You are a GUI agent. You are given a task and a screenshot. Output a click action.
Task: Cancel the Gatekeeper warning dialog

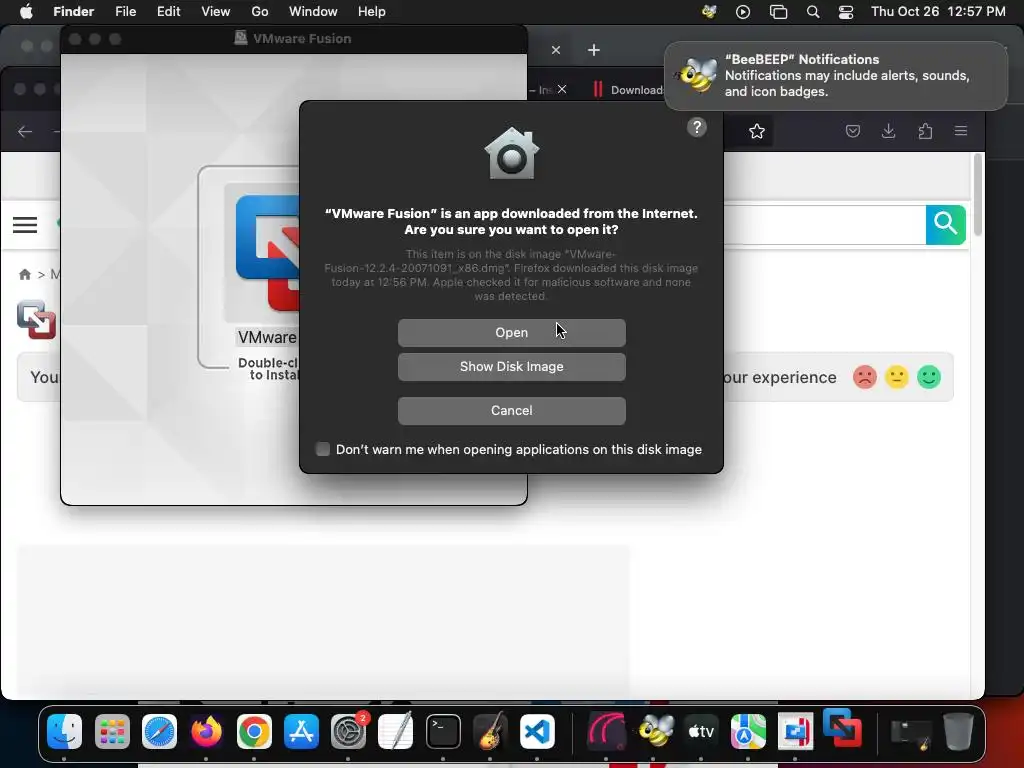click(x=511, y=411)
